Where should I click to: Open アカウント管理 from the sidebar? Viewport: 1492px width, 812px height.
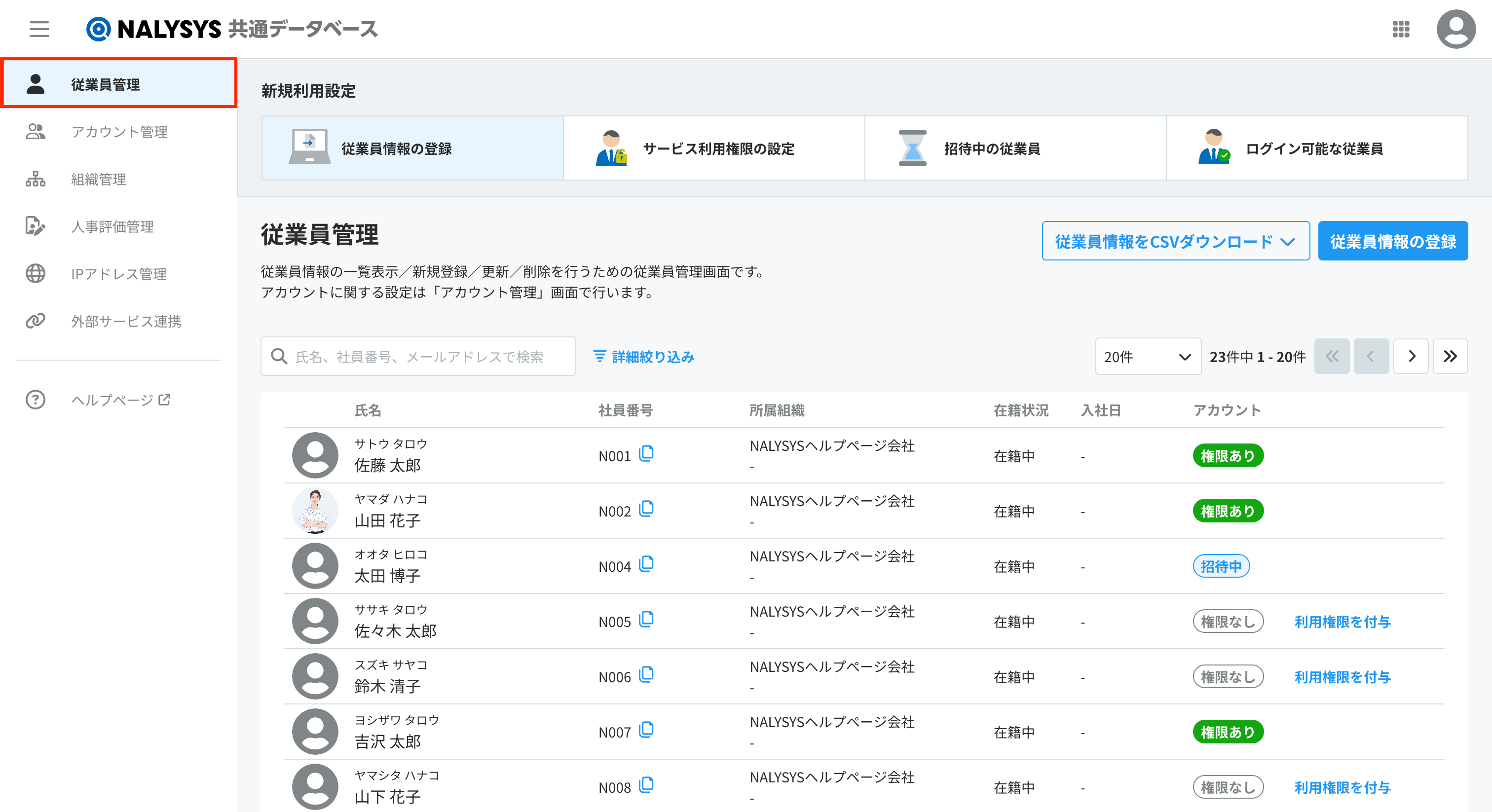[119, 132]
